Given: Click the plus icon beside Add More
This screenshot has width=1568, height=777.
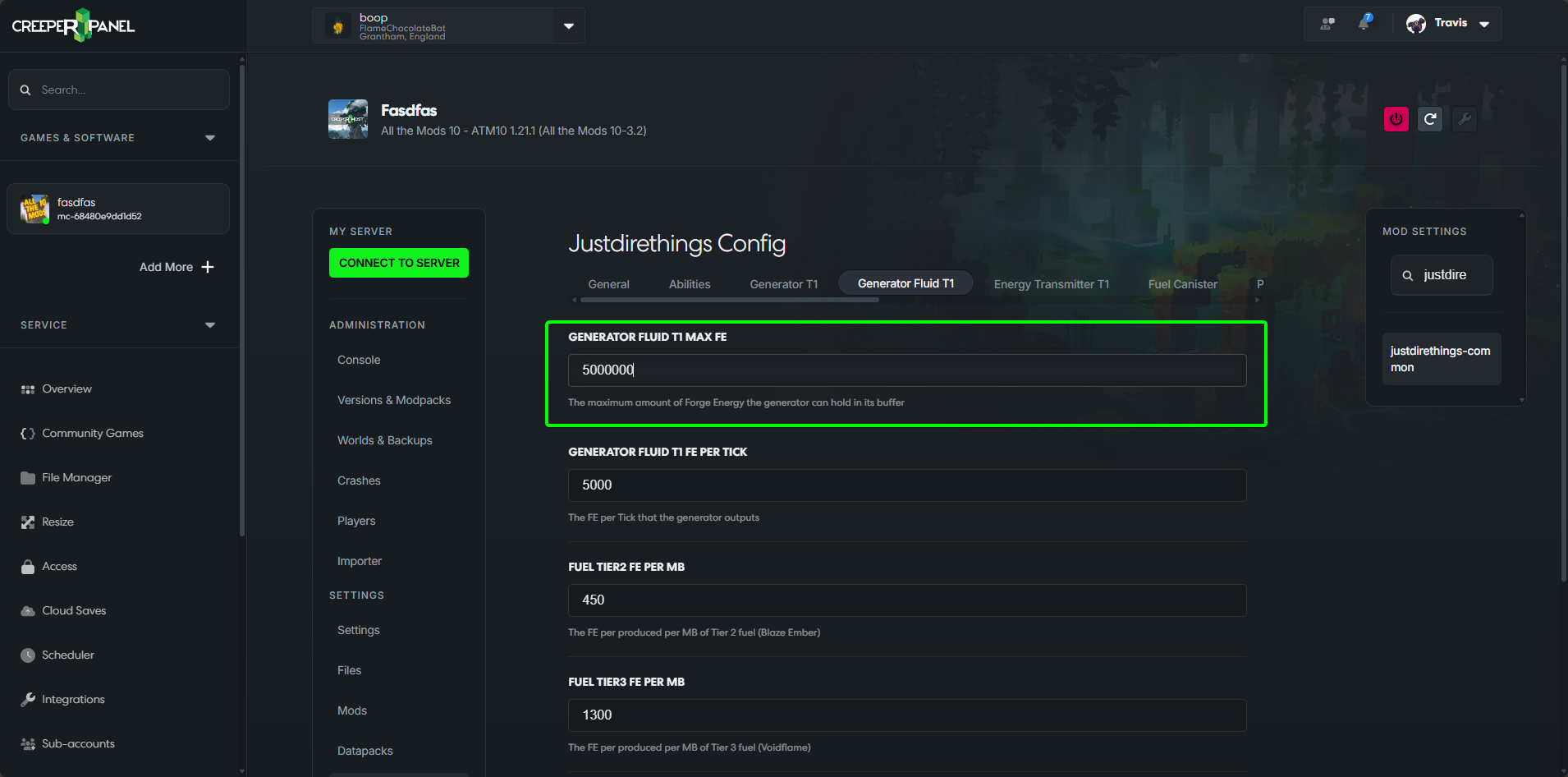Looking at the screenshot, I should click(208, 267).
